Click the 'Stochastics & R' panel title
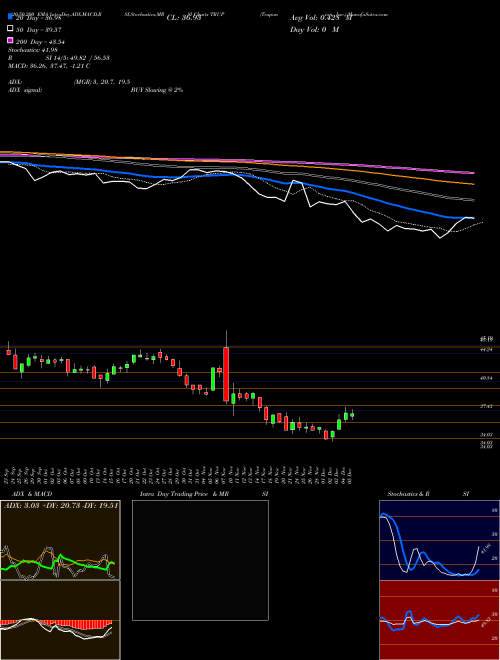The height and width of the screenshot is (660, 500). 409,494
